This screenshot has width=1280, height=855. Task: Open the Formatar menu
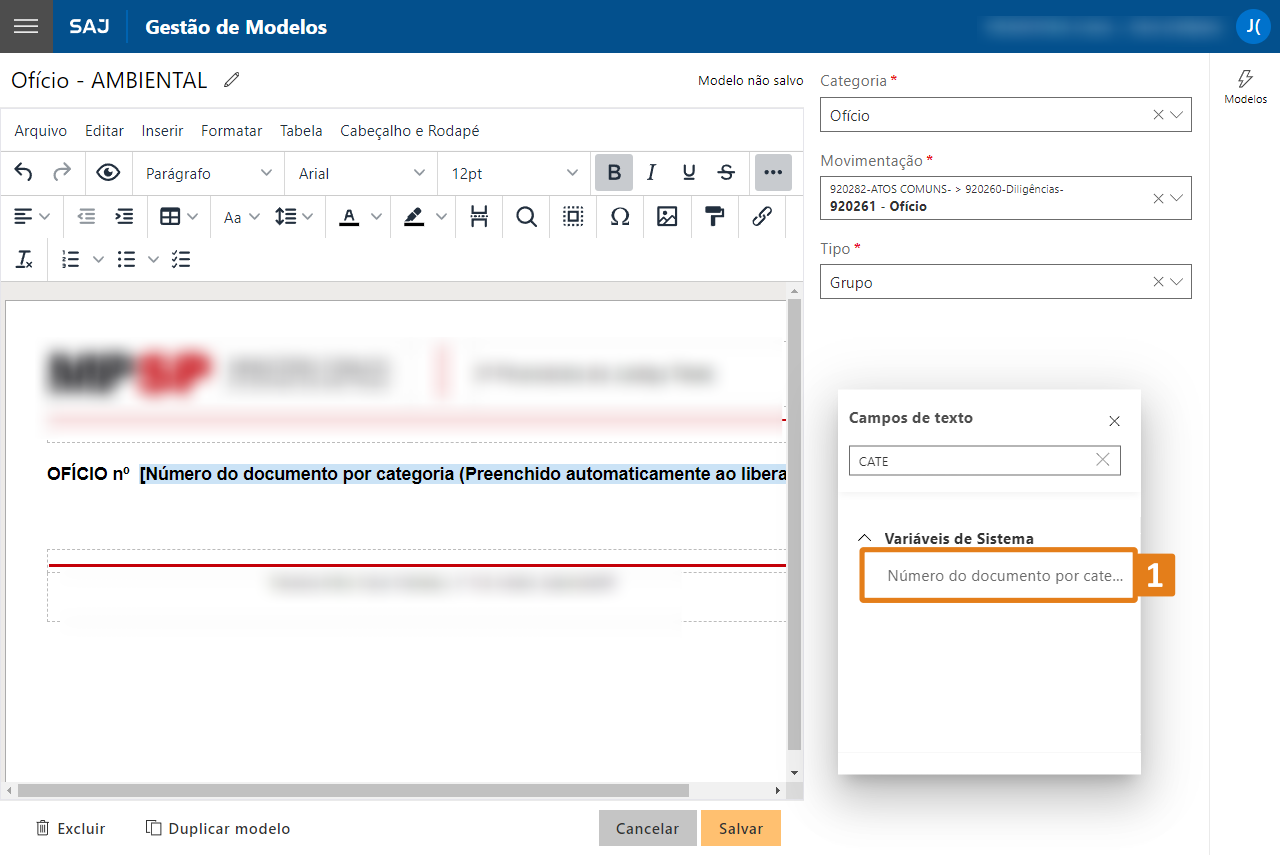click(231, 131)
